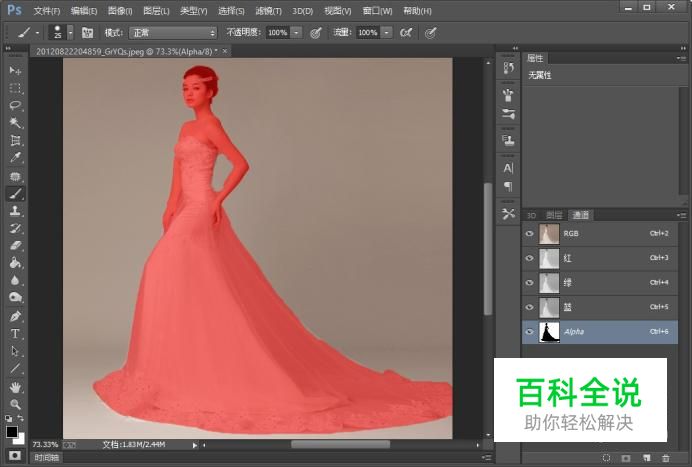Open the Character panel icon
This screenshot has height=467, width=692.
click(508, 168)
